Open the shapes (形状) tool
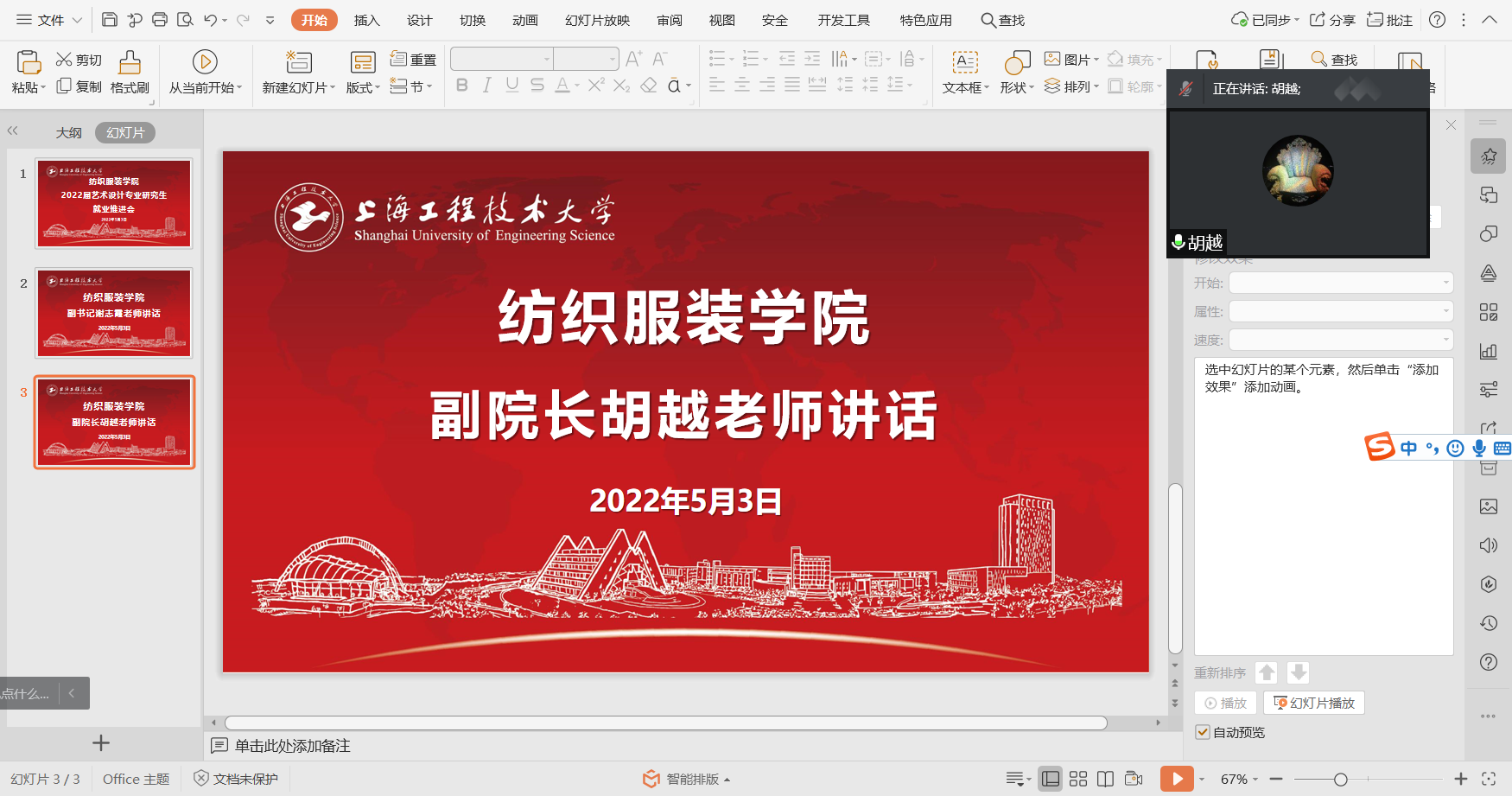The image size is (1512, 796). tap(1017, 62)
